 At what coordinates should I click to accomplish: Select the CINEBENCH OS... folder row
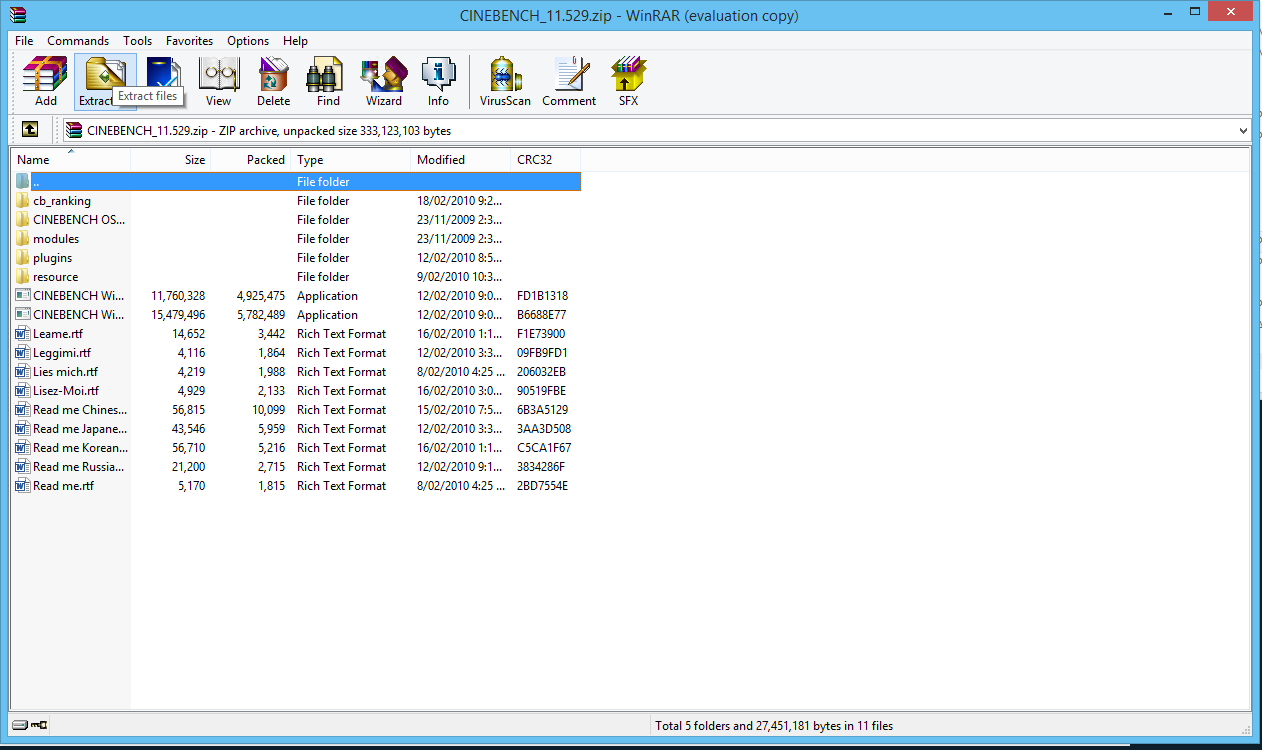pos(297,220)
